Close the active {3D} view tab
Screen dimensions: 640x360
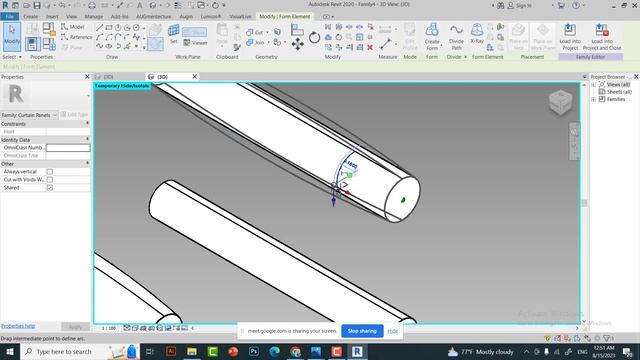point(195,77)
